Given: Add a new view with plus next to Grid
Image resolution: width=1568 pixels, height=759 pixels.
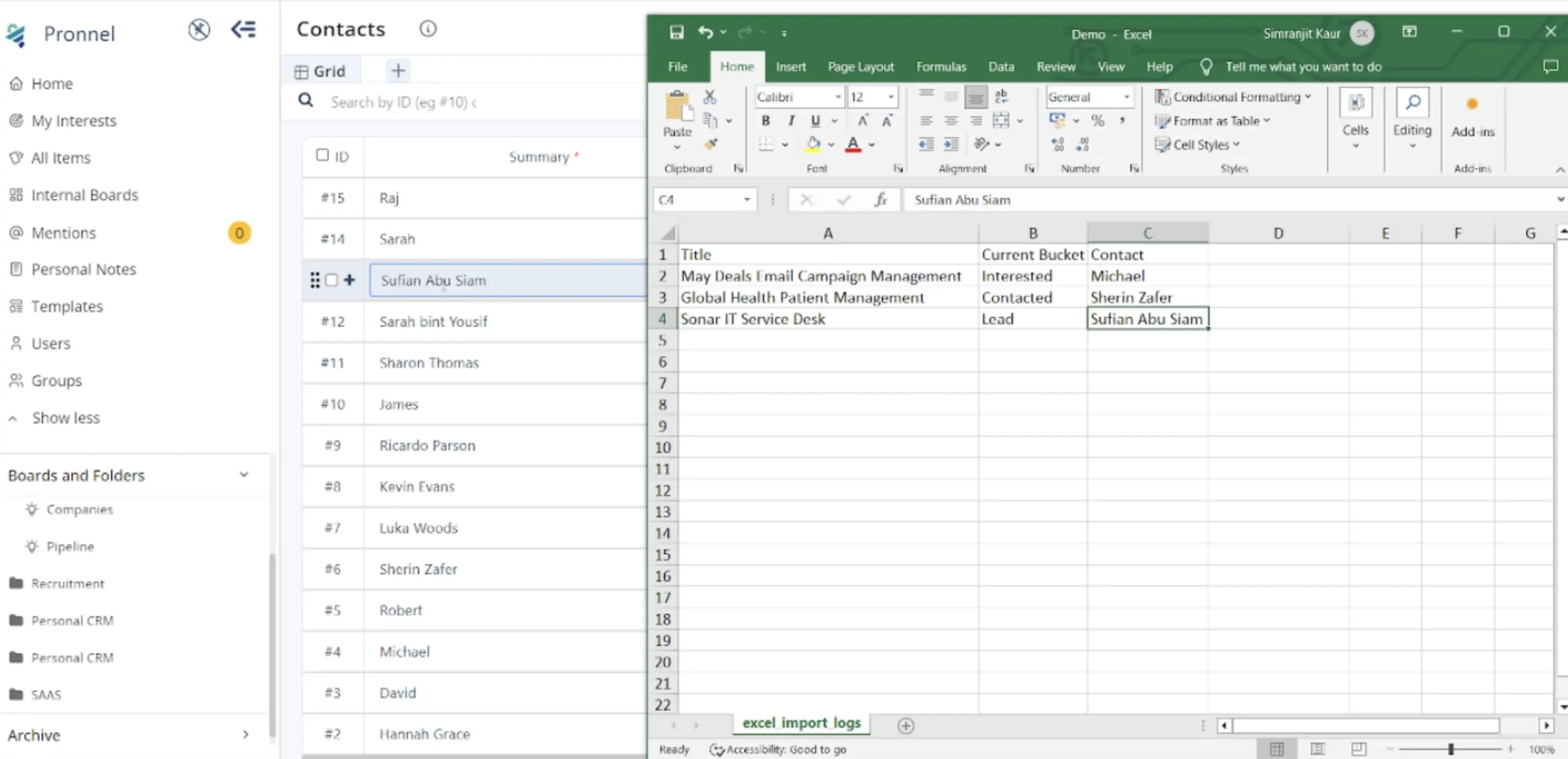Looking at the screenshot, I should tap(398, 70).
